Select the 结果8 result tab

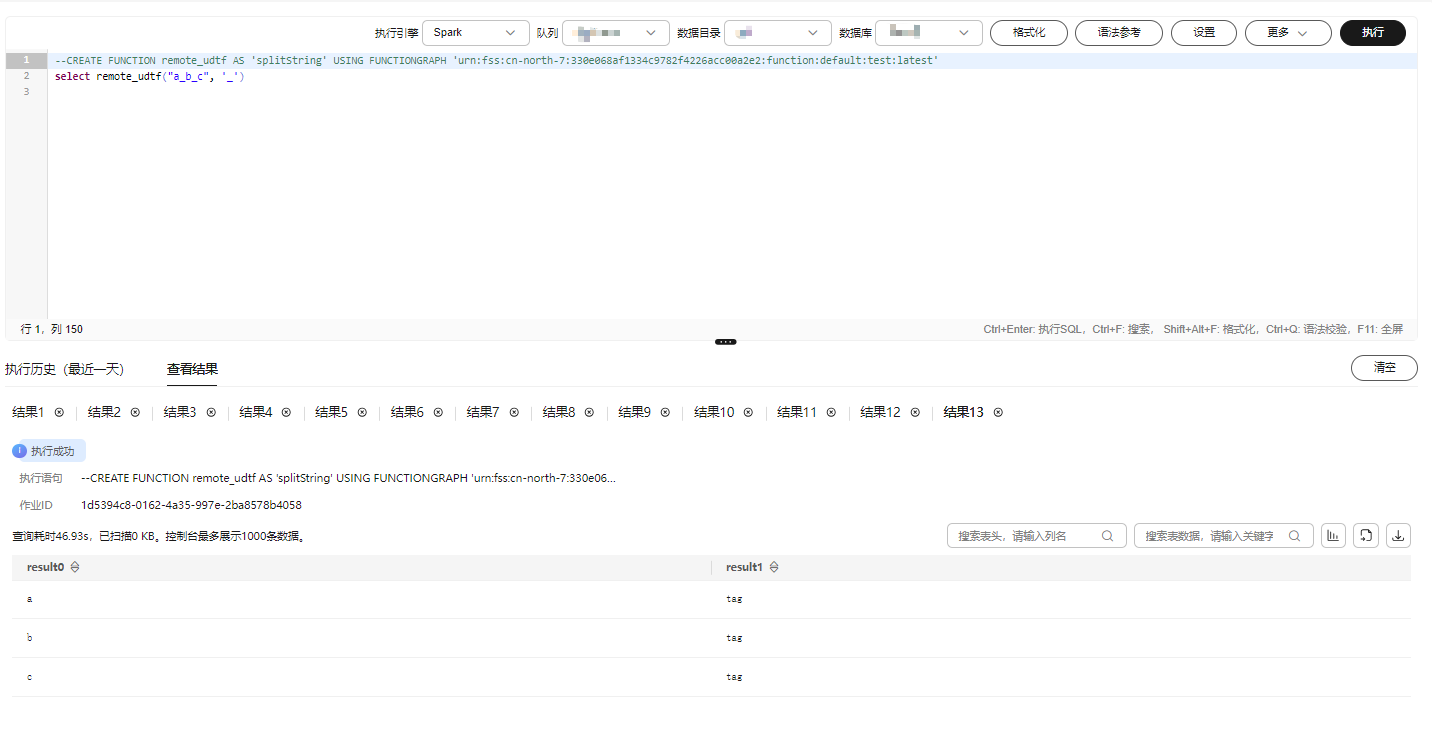559,412
